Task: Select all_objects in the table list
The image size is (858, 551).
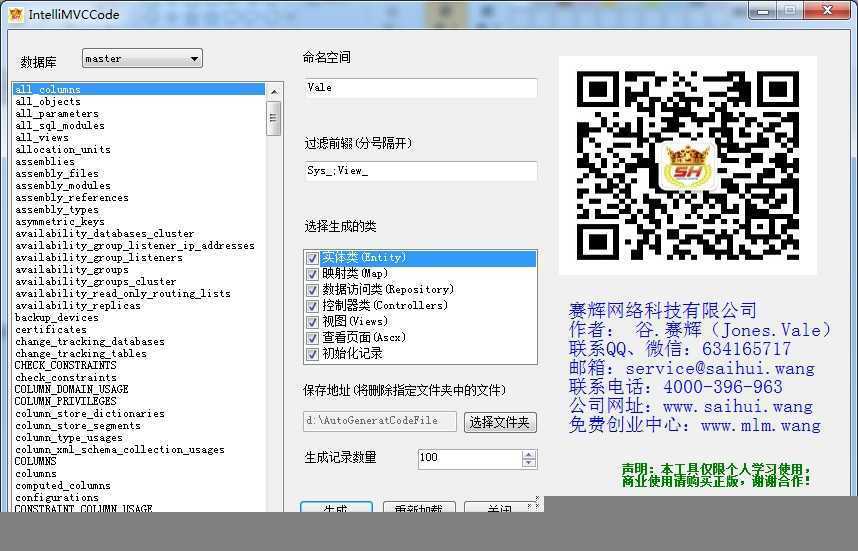Action: 139,101
